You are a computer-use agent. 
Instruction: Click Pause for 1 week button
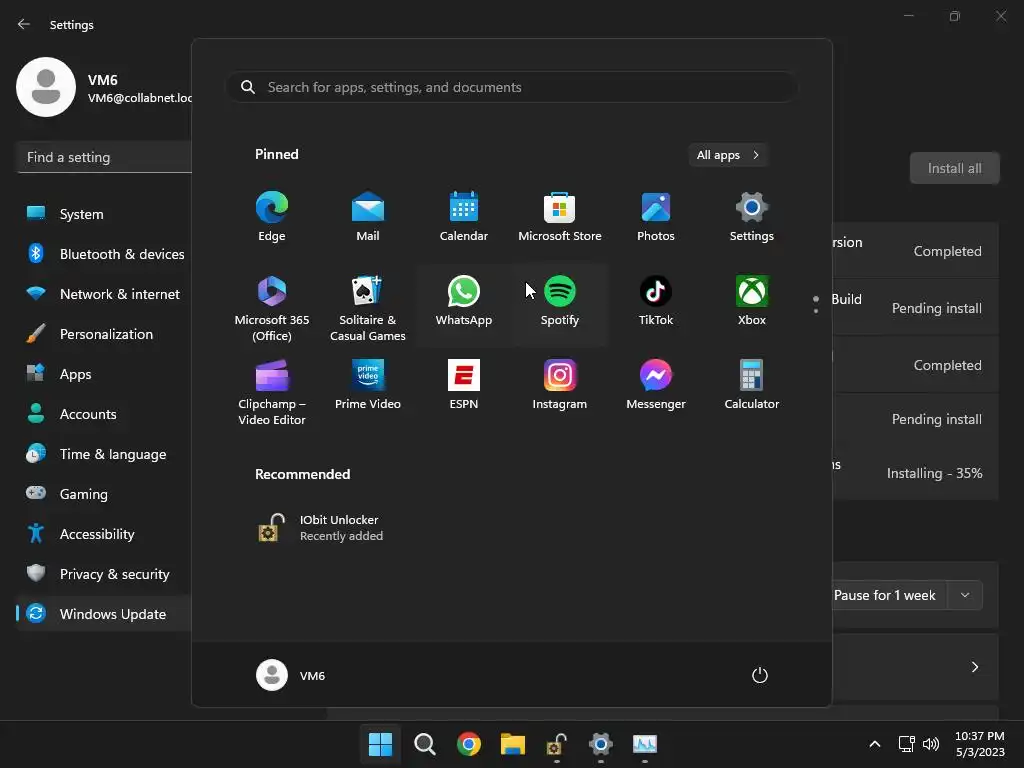tap(889, 596)
